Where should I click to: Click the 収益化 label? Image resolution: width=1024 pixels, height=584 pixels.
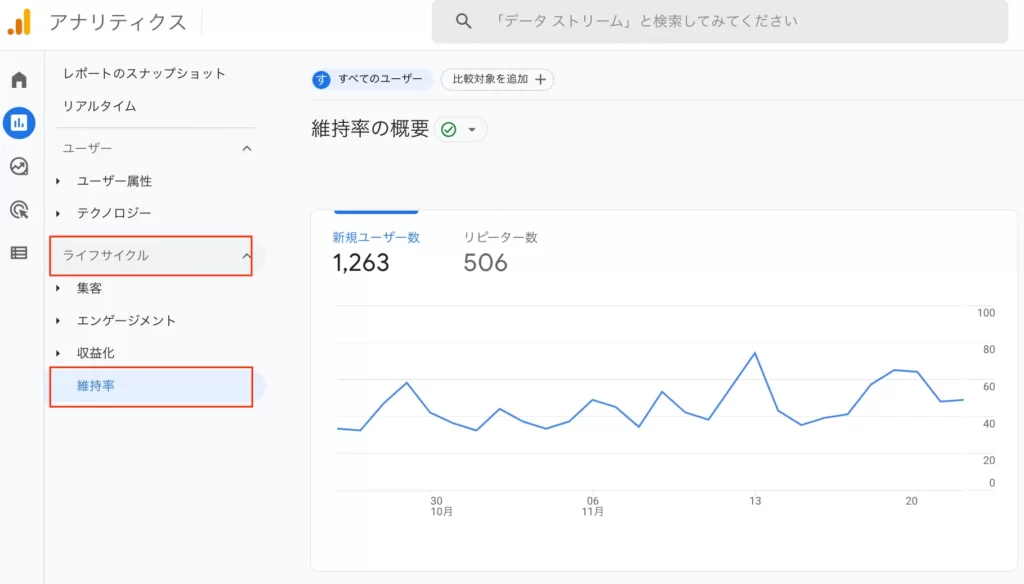[x=95, y=353]
